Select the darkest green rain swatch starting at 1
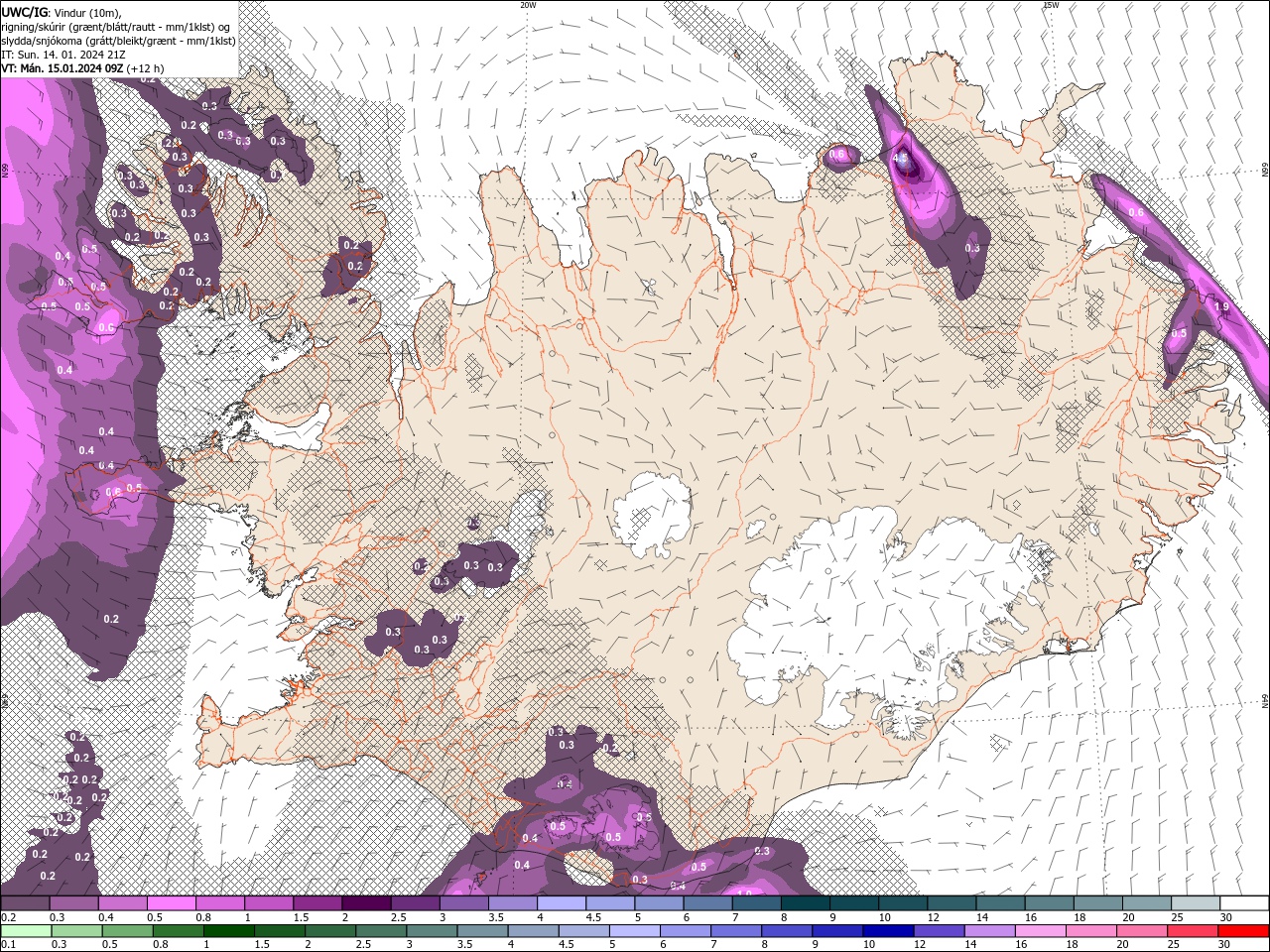The width and height of the screenshot is (1270, 952). (x=229, y=931)
